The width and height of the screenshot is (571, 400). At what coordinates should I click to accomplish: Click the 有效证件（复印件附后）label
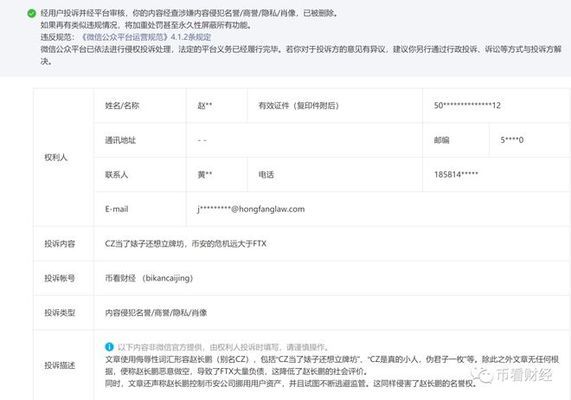[299, 106]
